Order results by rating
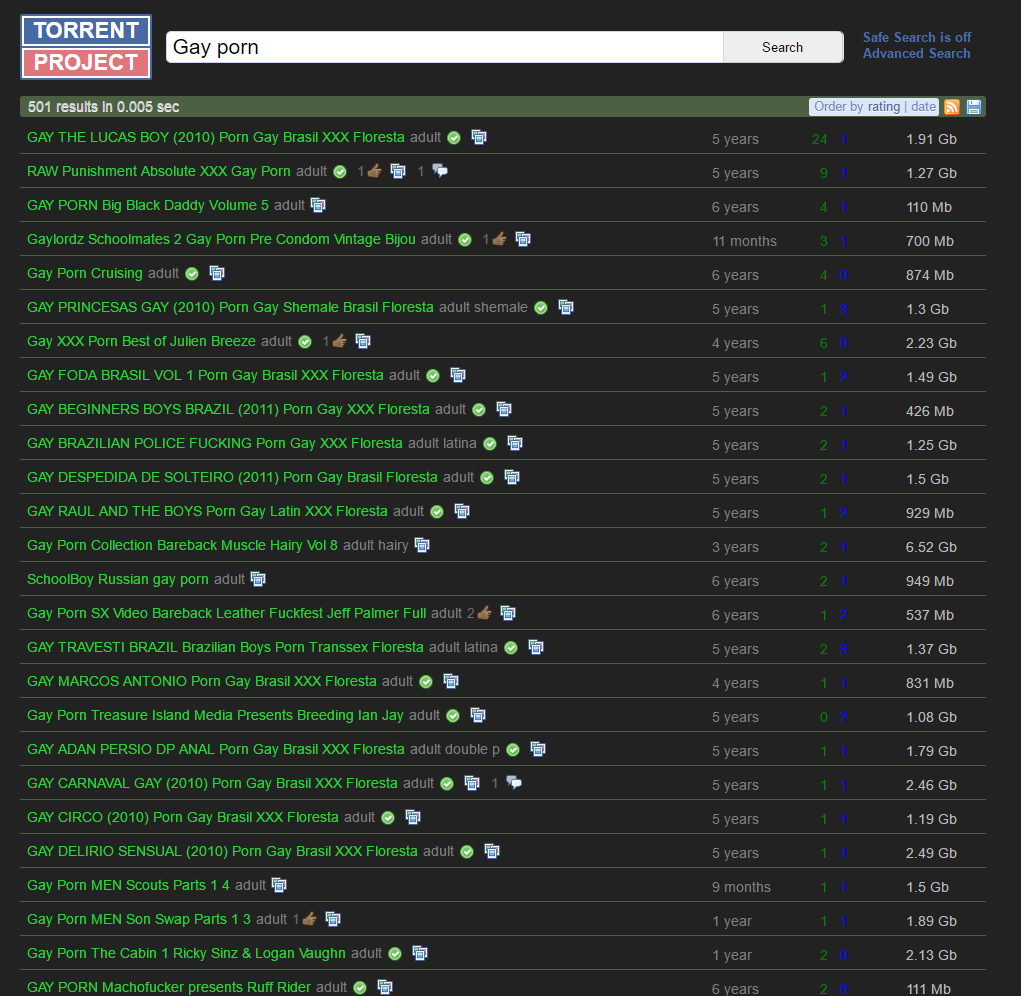Image resolution: width=1021 pixels, height=996 pixels. click(x=885, y=107)
